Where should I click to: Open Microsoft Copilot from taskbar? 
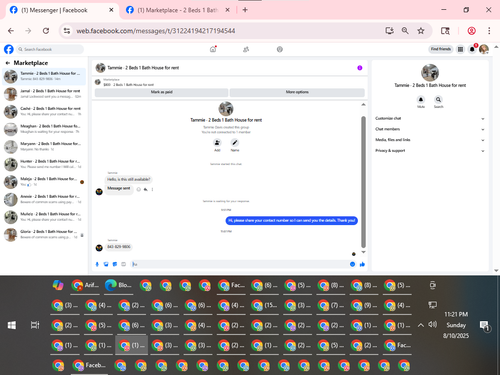pyautogui.click(x=58, y=285)
